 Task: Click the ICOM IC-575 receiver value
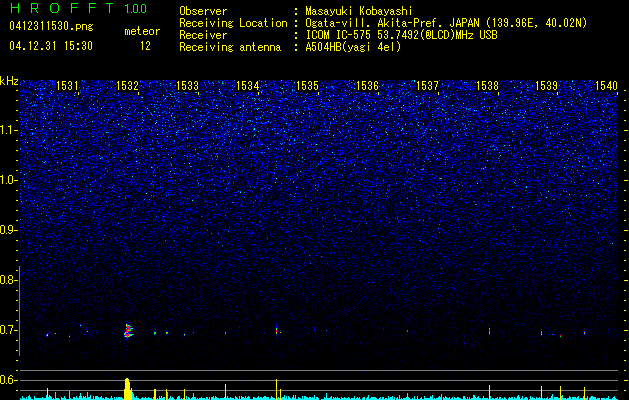(401, 35)
